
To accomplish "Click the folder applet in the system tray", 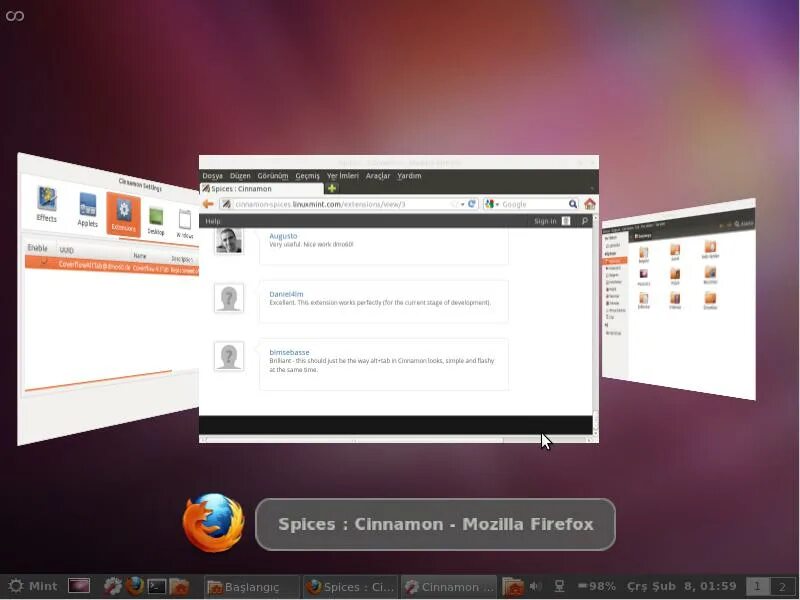I will point(513,586).
